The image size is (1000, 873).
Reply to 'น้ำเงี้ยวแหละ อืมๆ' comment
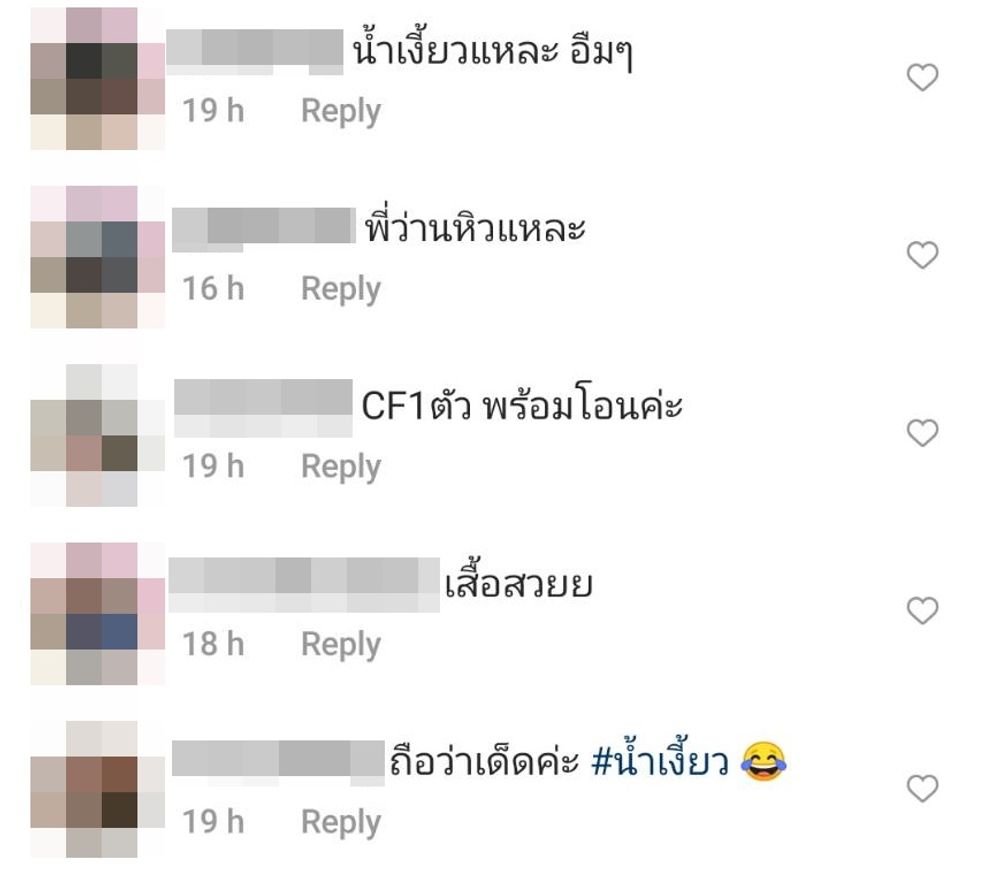pyautogui.click(x=341, y=112)
